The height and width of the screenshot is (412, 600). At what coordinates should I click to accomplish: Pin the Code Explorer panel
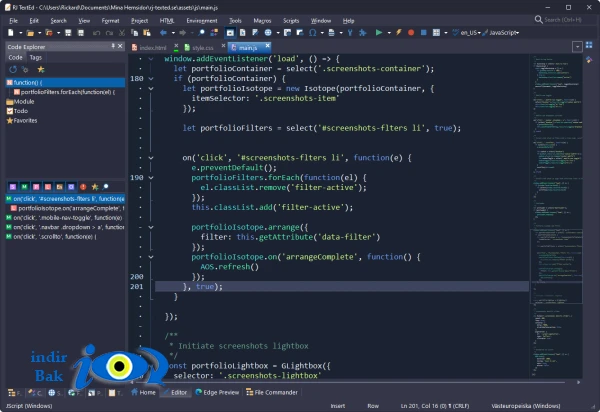113,46
